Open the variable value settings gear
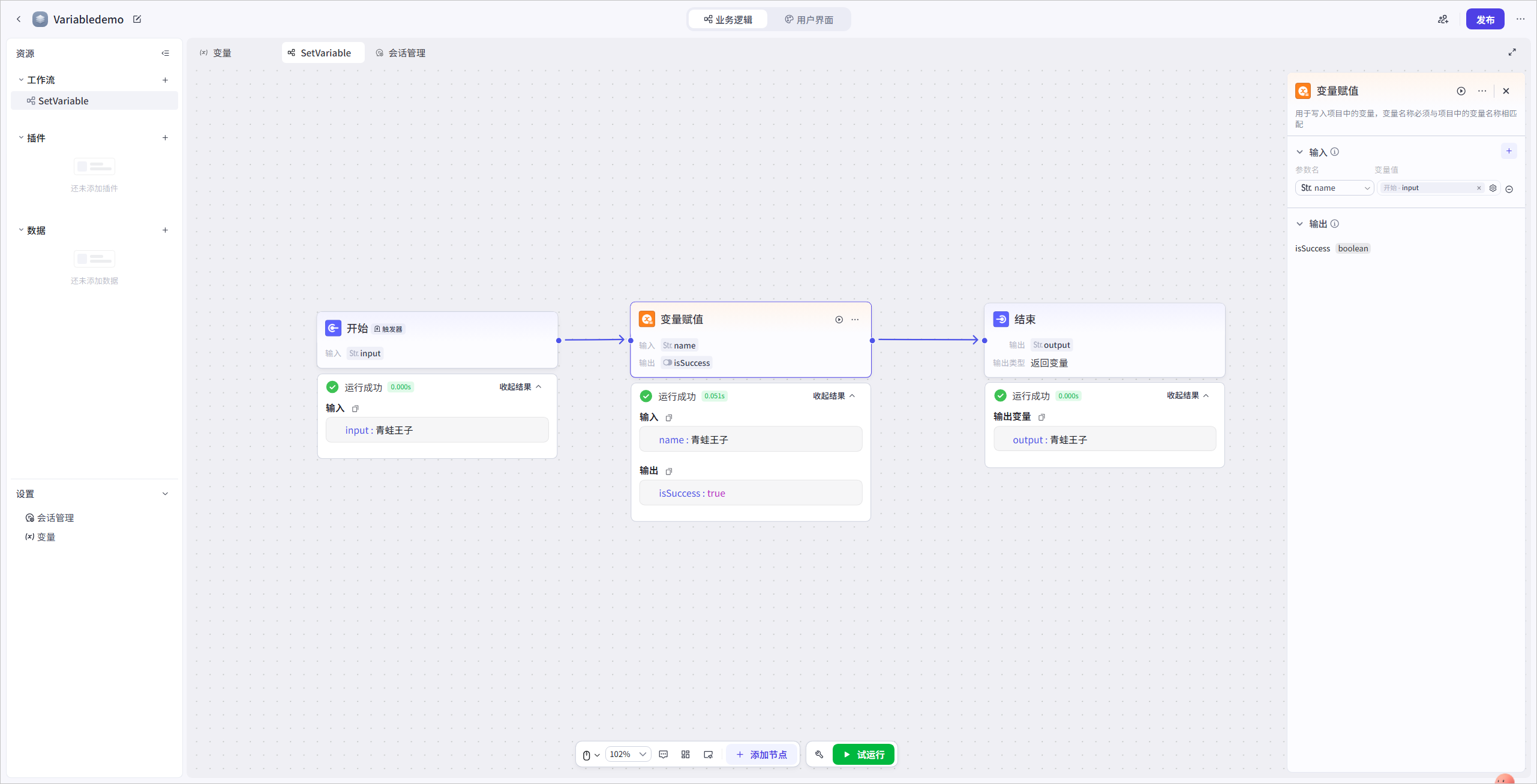The width and height of the screenshot is (1537, 784). click(x=1493, y=188)
